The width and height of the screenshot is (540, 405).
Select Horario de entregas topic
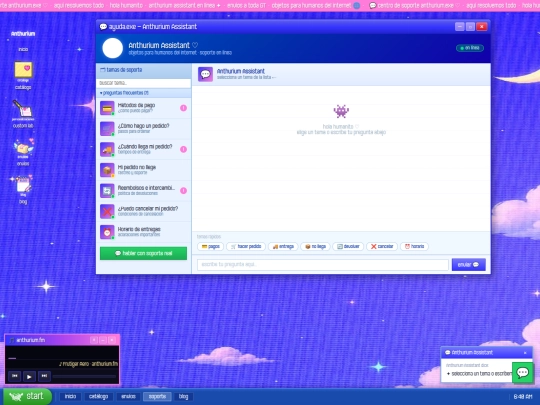(144, 232)
